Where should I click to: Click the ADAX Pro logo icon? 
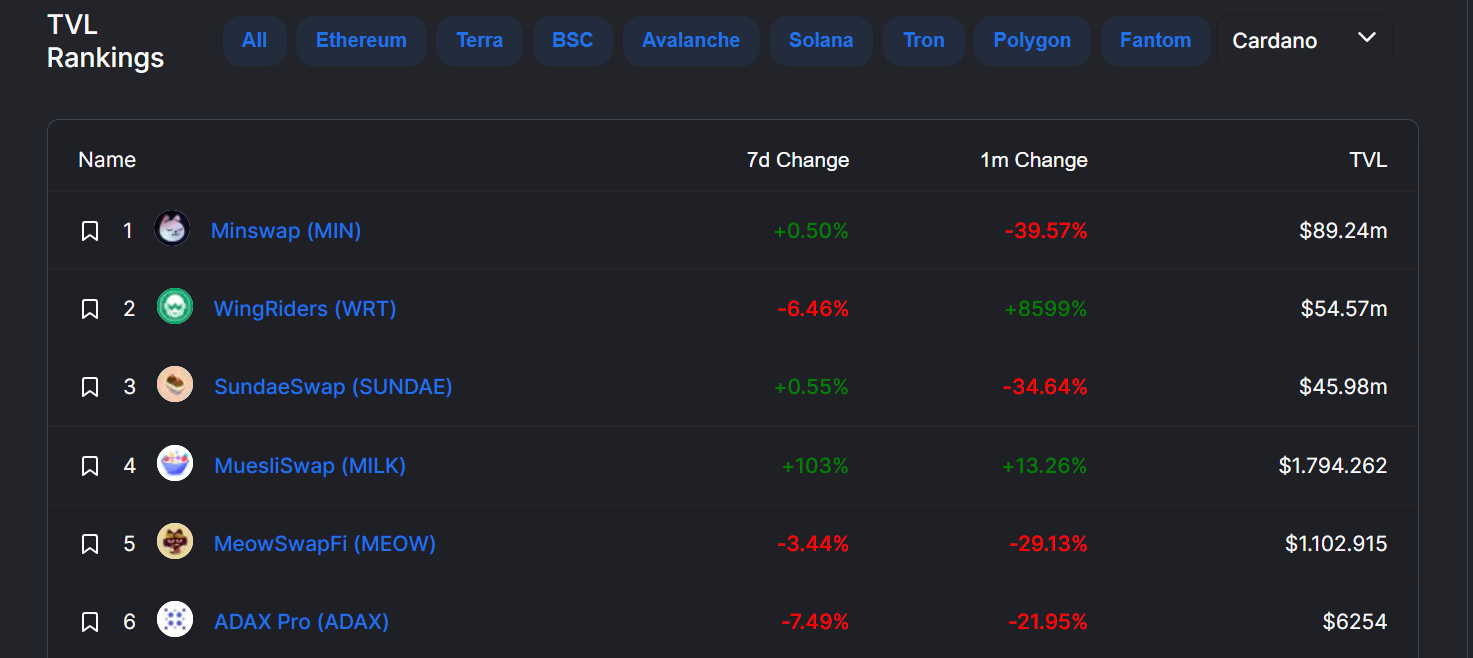(175, 619)
